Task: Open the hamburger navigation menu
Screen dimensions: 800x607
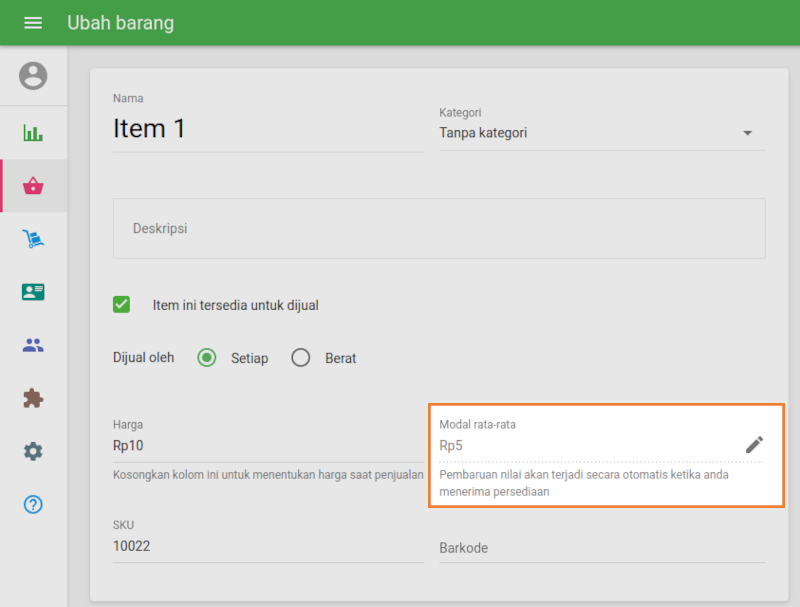Action: coord(33,23)
